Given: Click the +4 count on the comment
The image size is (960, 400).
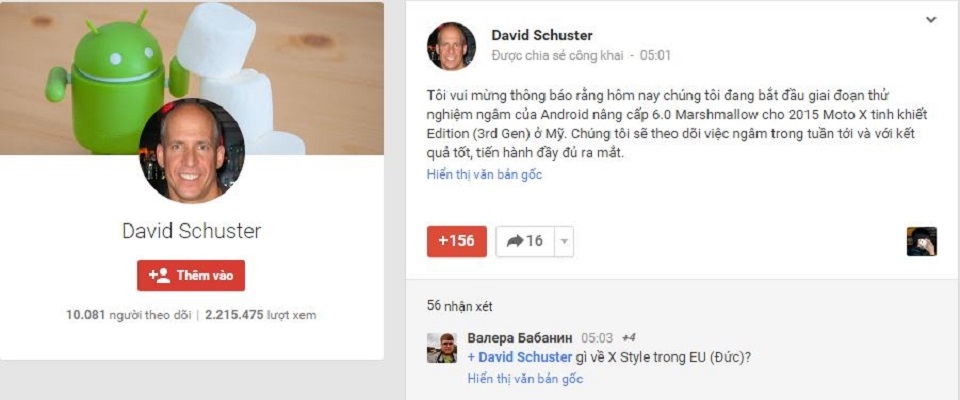Looking at the screenshot, I should tap(629, 338).
